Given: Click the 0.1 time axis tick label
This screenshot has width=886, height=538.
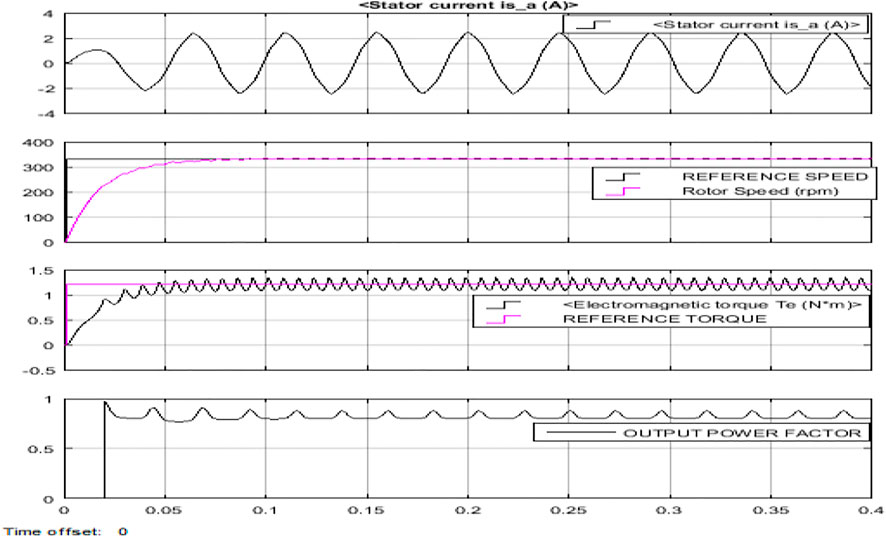Looking at the screenshot, I should tap(264, 510).
